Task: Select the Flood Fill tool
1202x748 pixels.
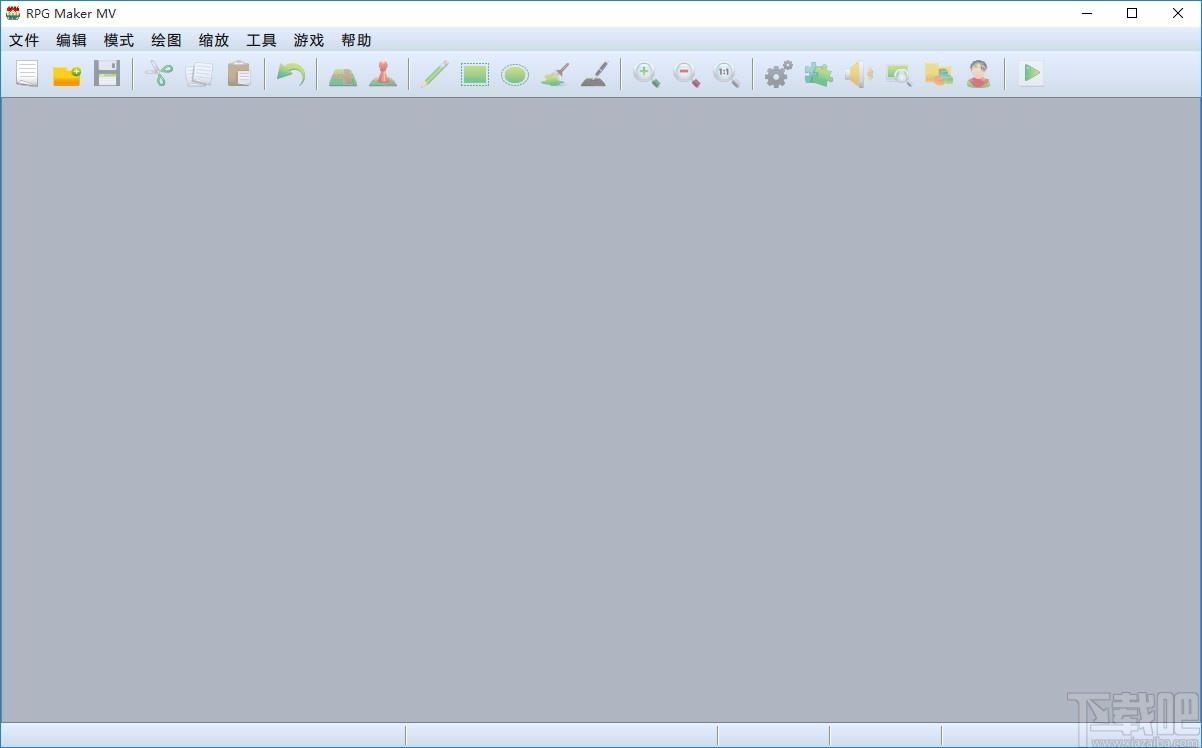Action: pos(554,73)
